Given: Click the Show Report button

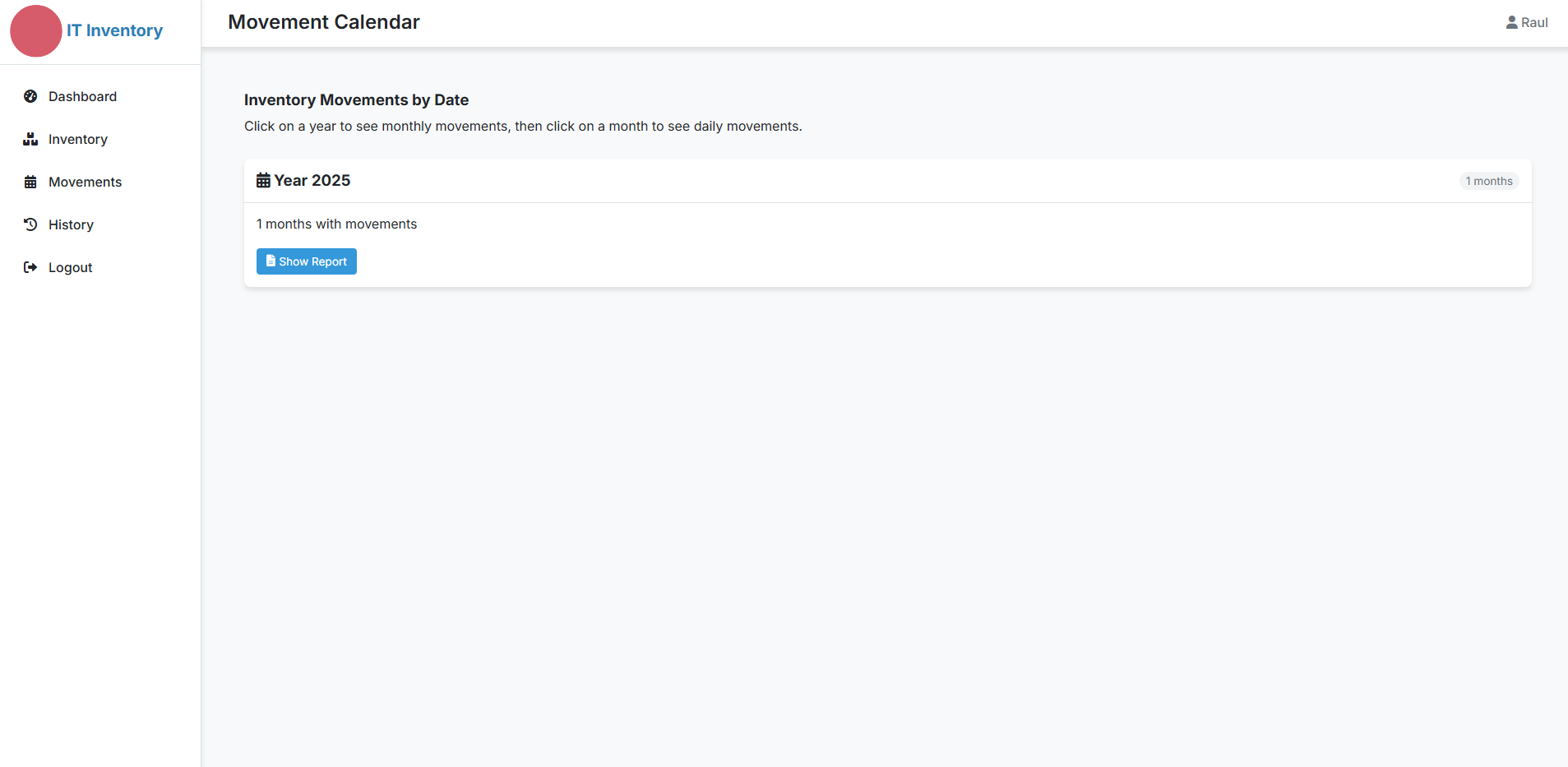Looking at the screenshot, I should 307,261.
